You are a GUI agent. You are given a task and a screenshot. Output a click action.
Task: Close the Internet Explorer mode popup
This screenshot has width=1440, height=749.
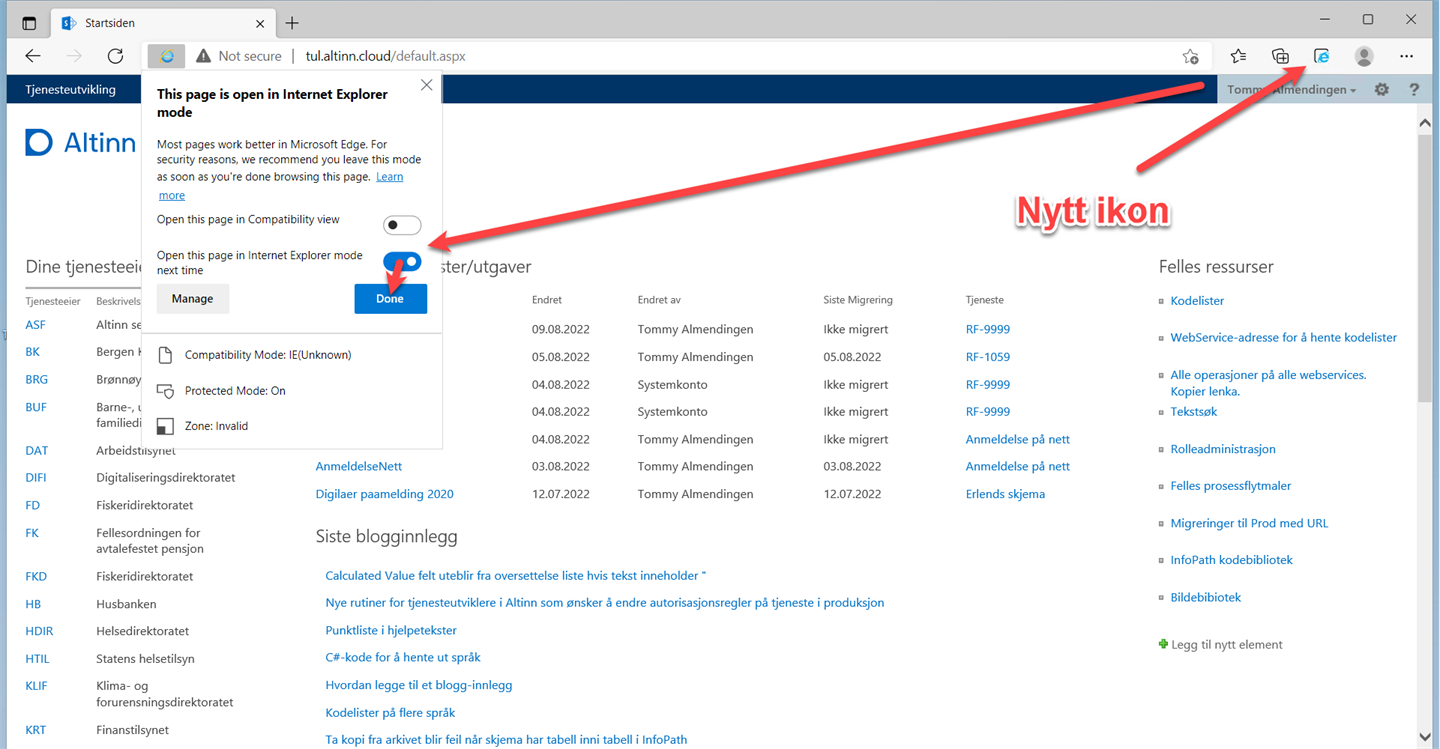tap(426, 86)
